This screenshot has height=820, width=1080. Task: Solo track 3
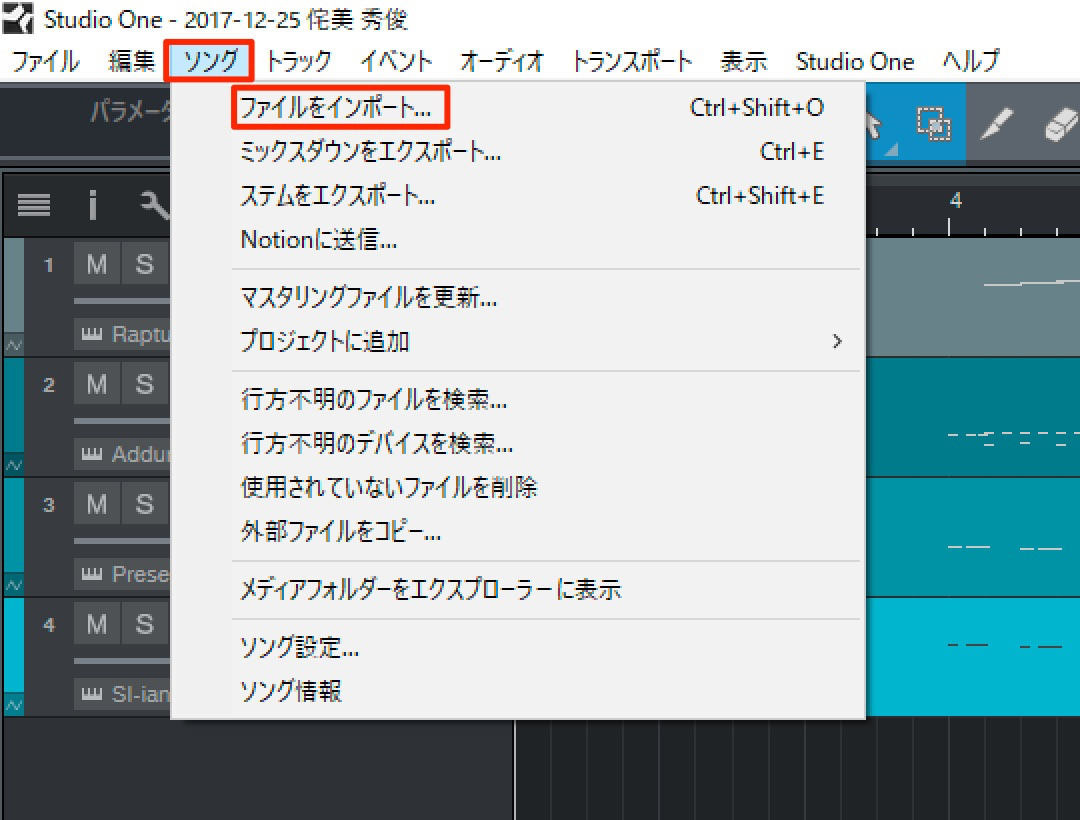pyautogui.click(x=145, y=504)
